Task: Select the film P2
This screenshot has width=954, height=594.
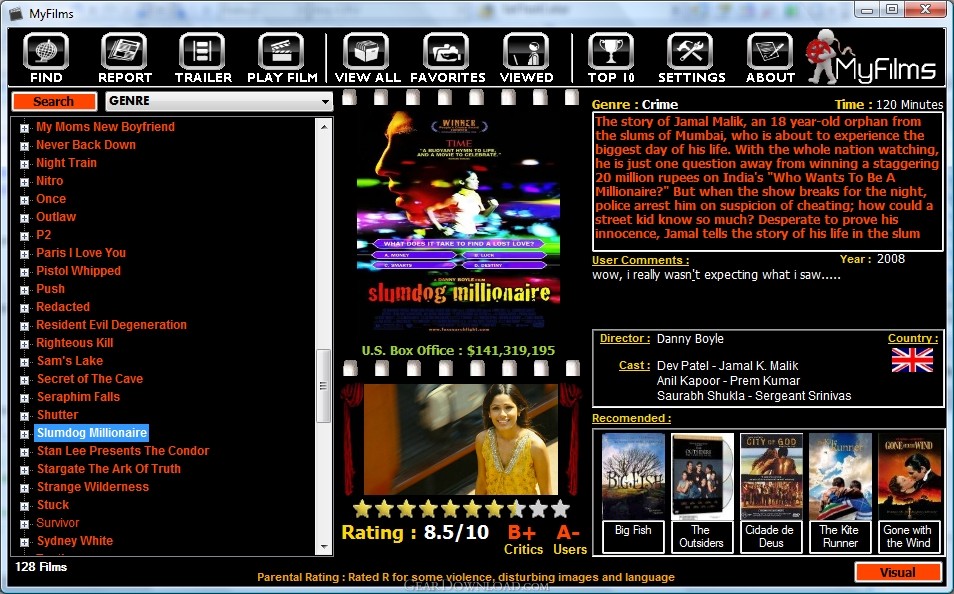Action: tap(43, 235)
